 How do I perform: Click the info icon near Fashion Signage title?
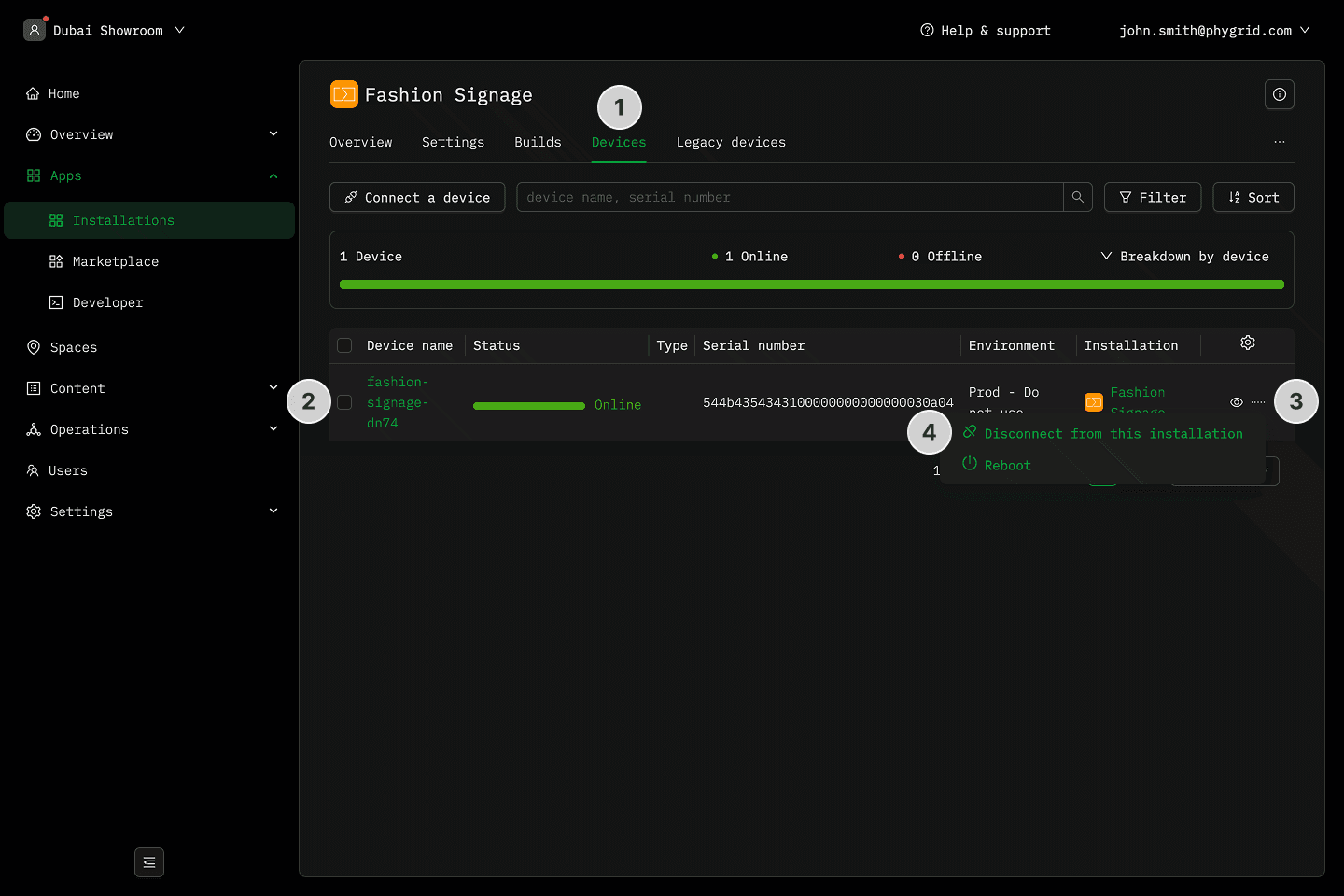pyautogui.click(x=1279, y=94)
